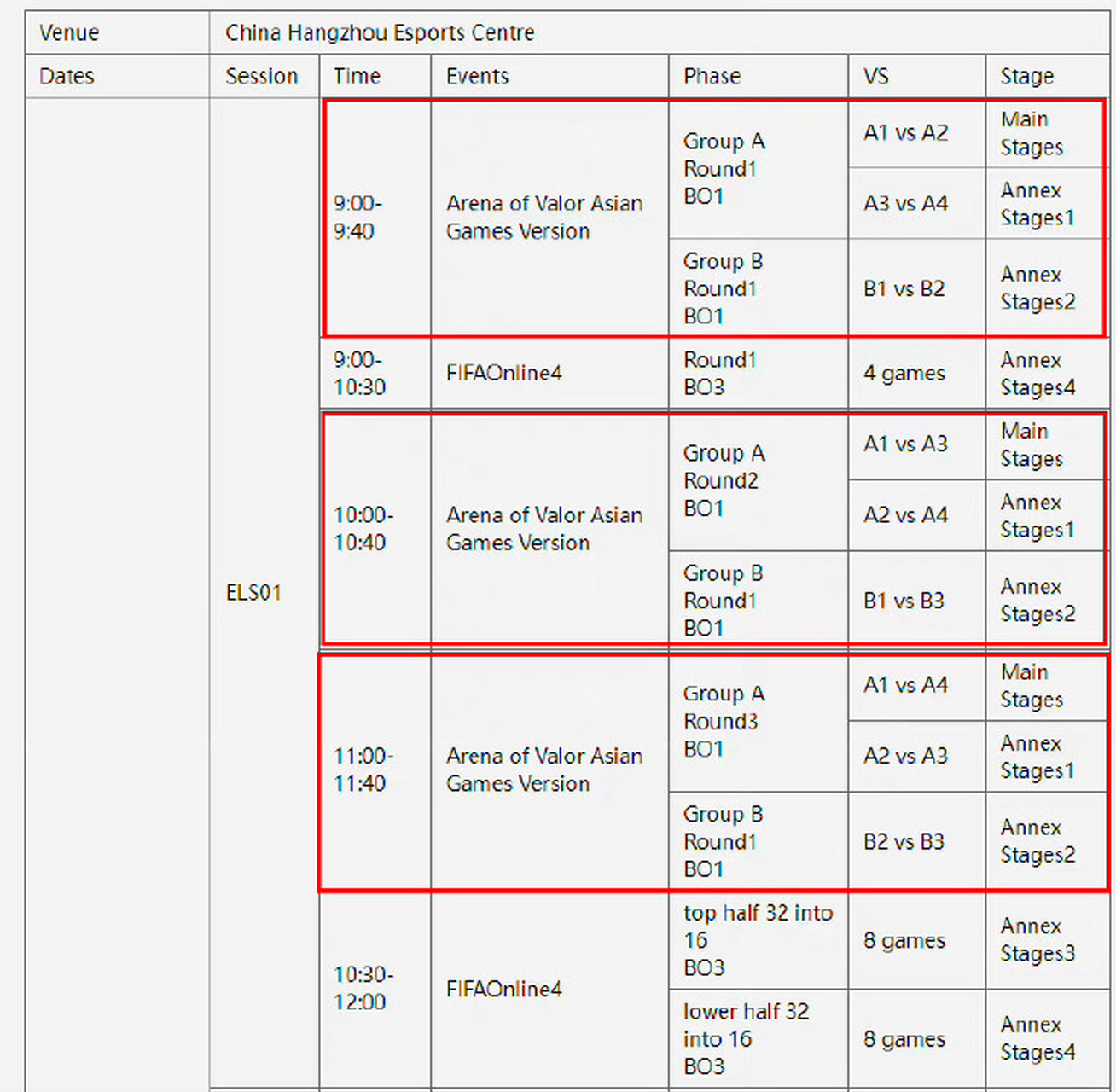Select "lower half 32 into 16 BO3" cell

[x=759, y=1038]
